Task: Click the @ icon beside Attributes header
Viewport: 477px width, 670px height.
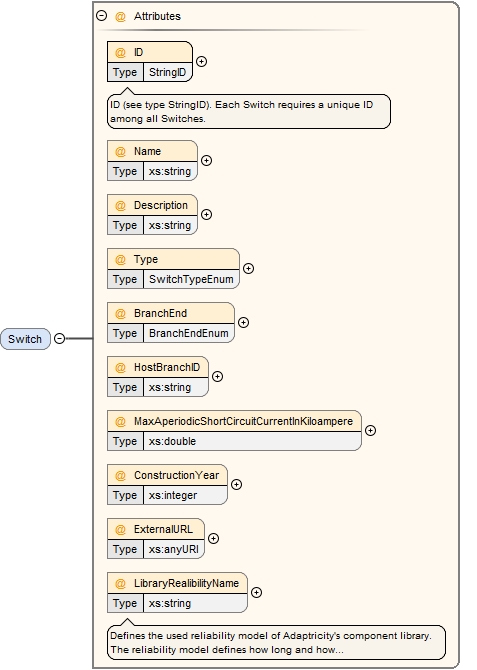Action: point(121,16)
